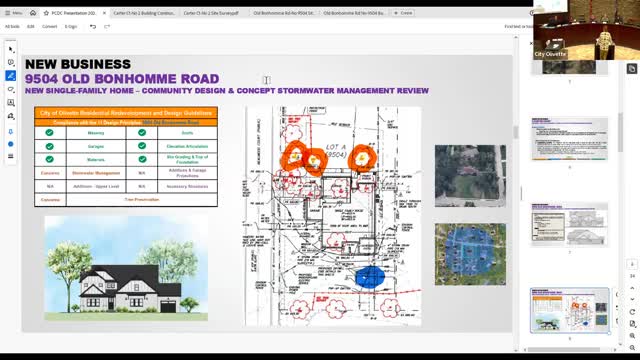This screenshot has height=360, width=640.
Task: Open the blue color picker dot
Action: click(11, 144)
